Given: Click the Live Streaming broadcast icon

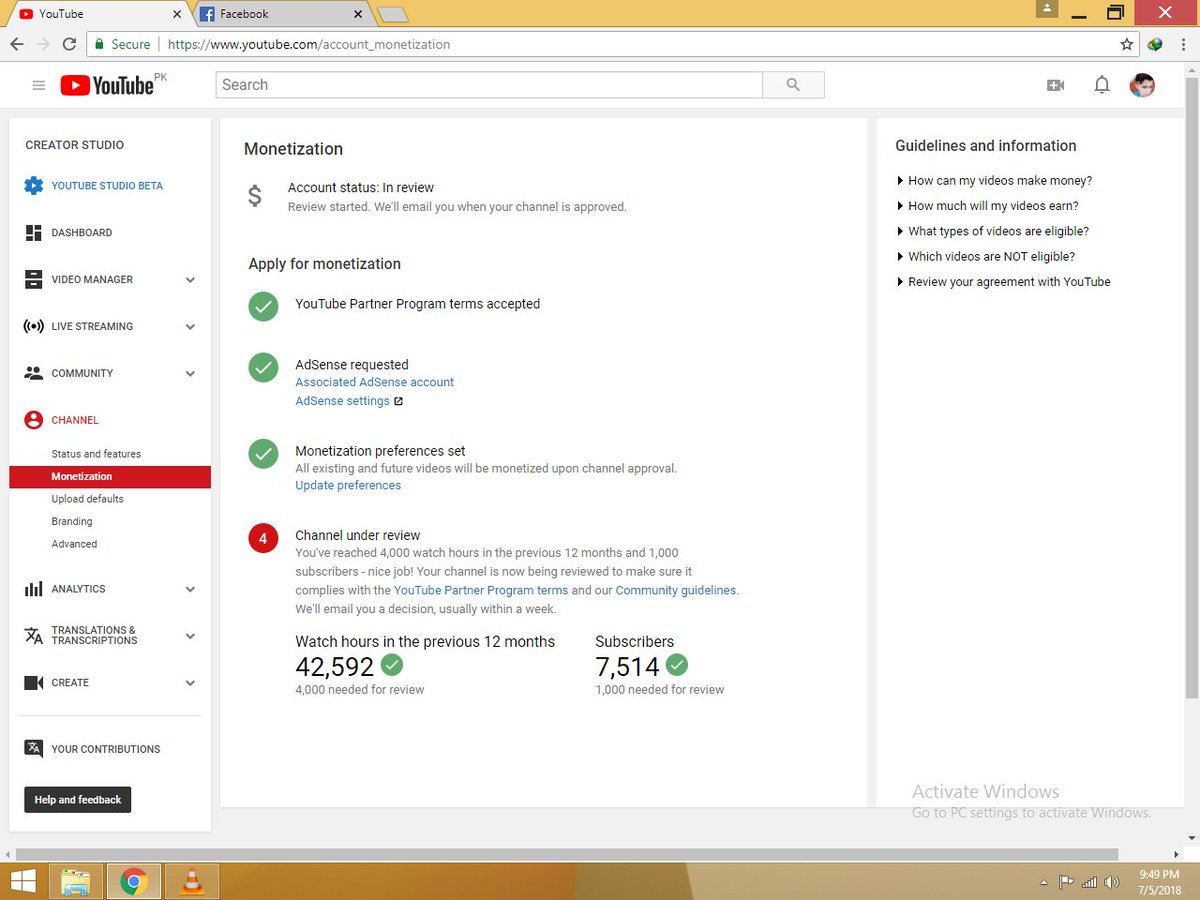Looking at the screenshot, I should [34, 327].
